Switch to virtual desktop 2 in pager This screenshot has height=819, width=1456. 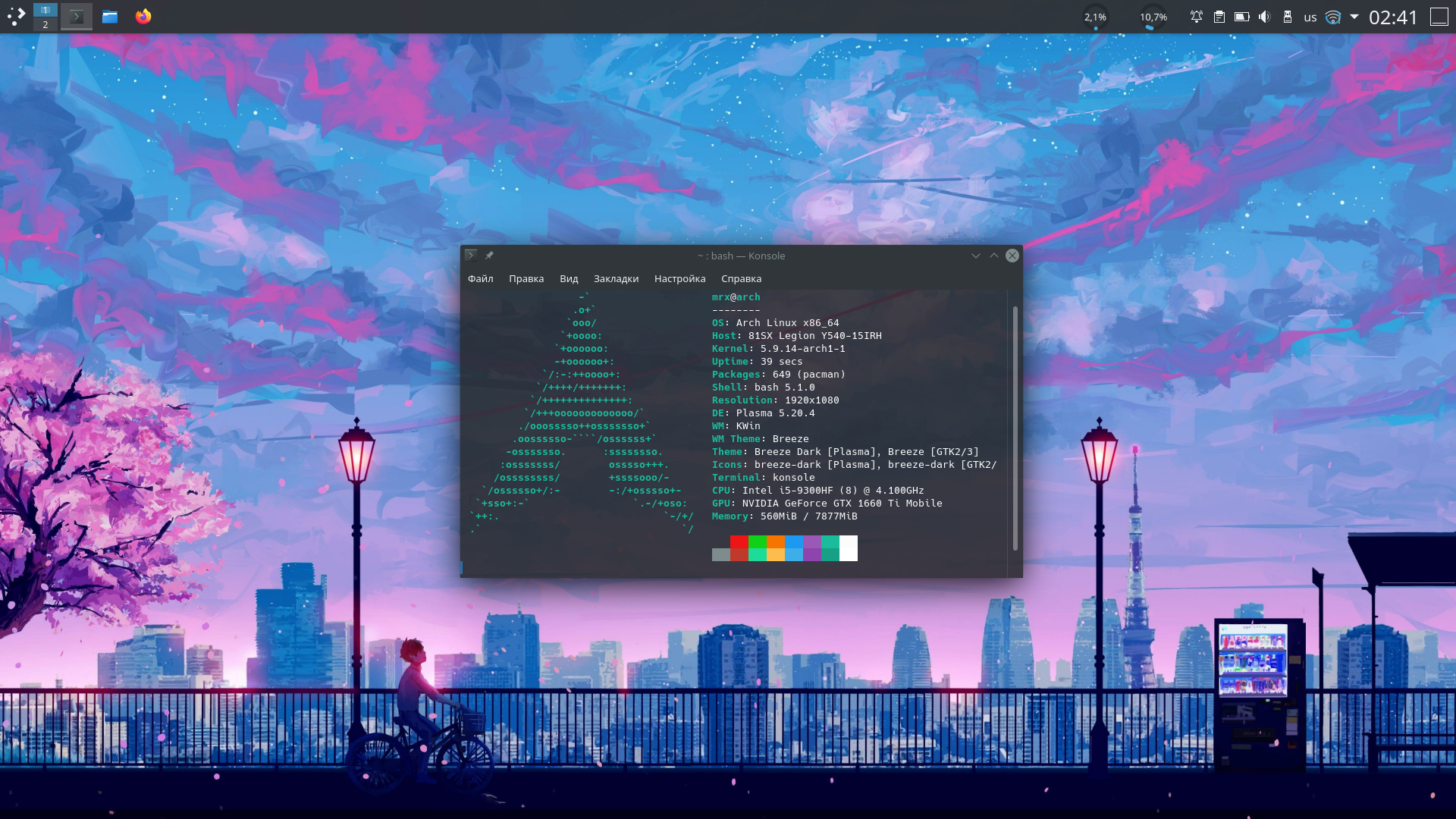click(45, 24)
